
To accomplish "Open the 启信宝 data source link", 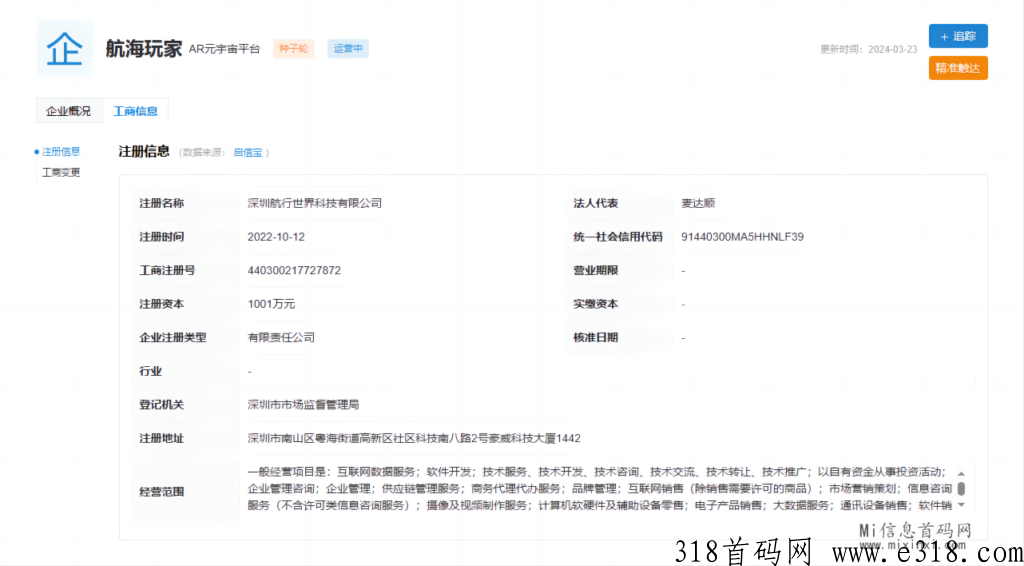I will (x=248, y=152).
